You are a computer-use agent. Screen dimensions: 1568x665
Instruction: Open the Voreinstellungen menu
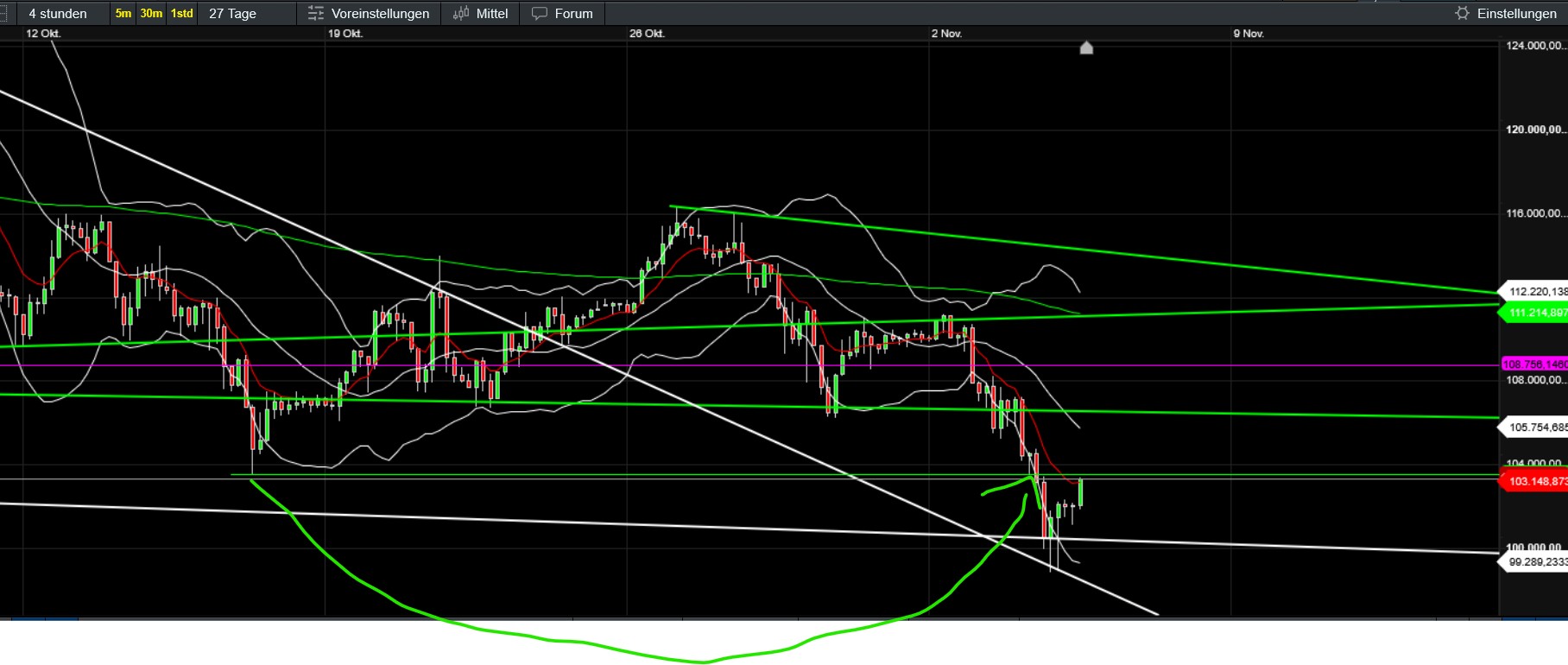tap(380, 14)
